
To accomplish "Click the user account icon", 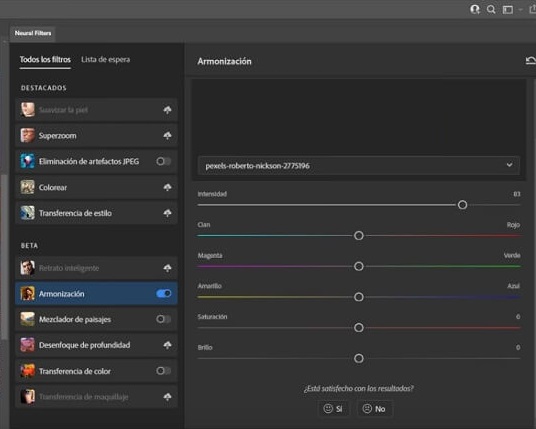I will pyautogui.click(x=475, y=9).
